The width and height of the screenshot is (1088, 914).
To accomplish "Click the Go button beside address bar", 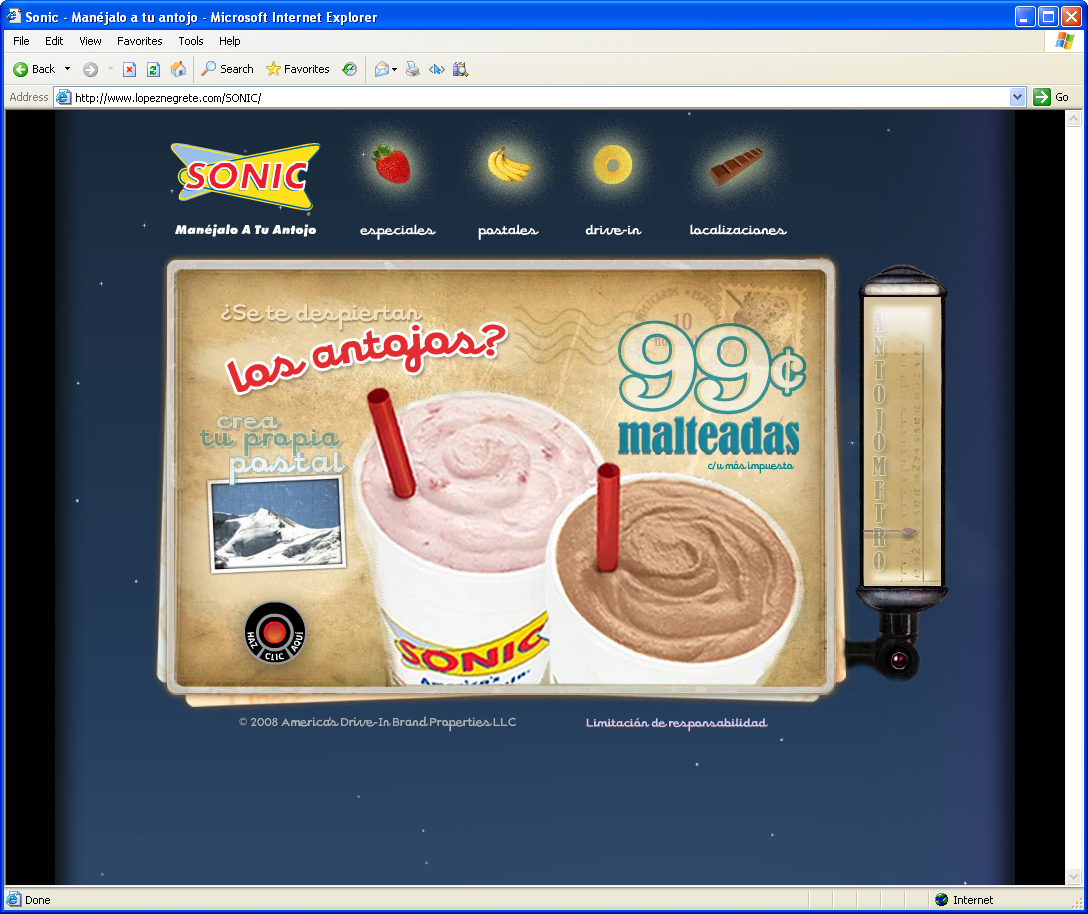I will 1051,97.
